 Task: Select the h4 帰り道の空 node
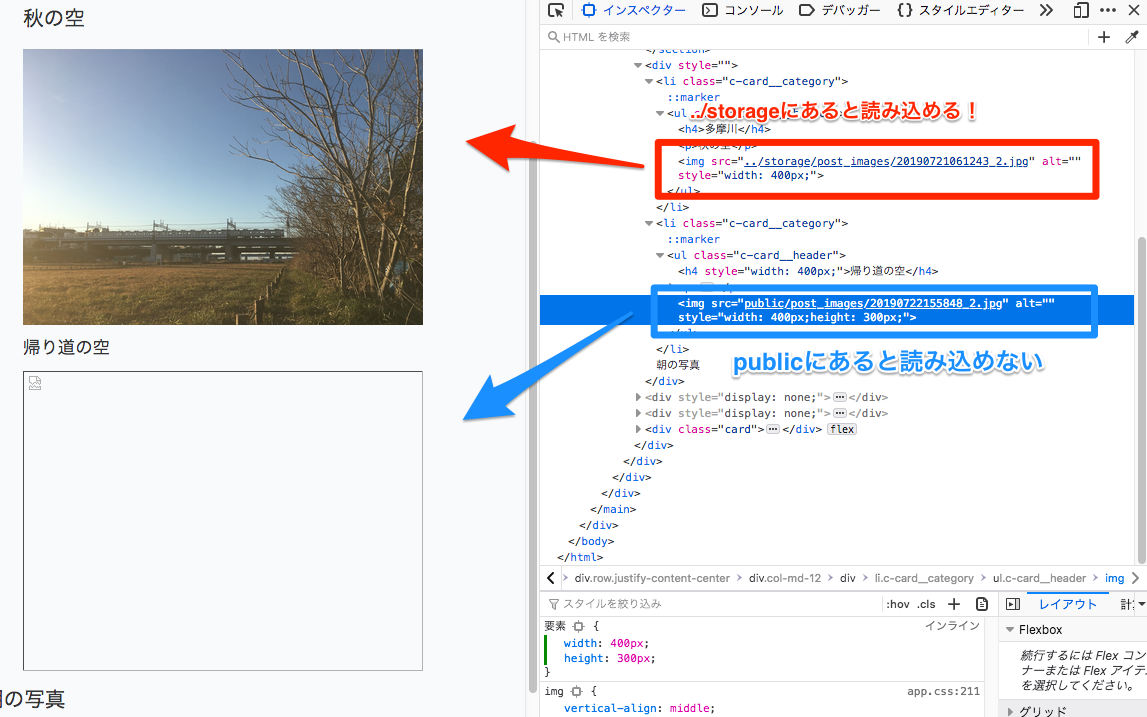click(808, 271)
